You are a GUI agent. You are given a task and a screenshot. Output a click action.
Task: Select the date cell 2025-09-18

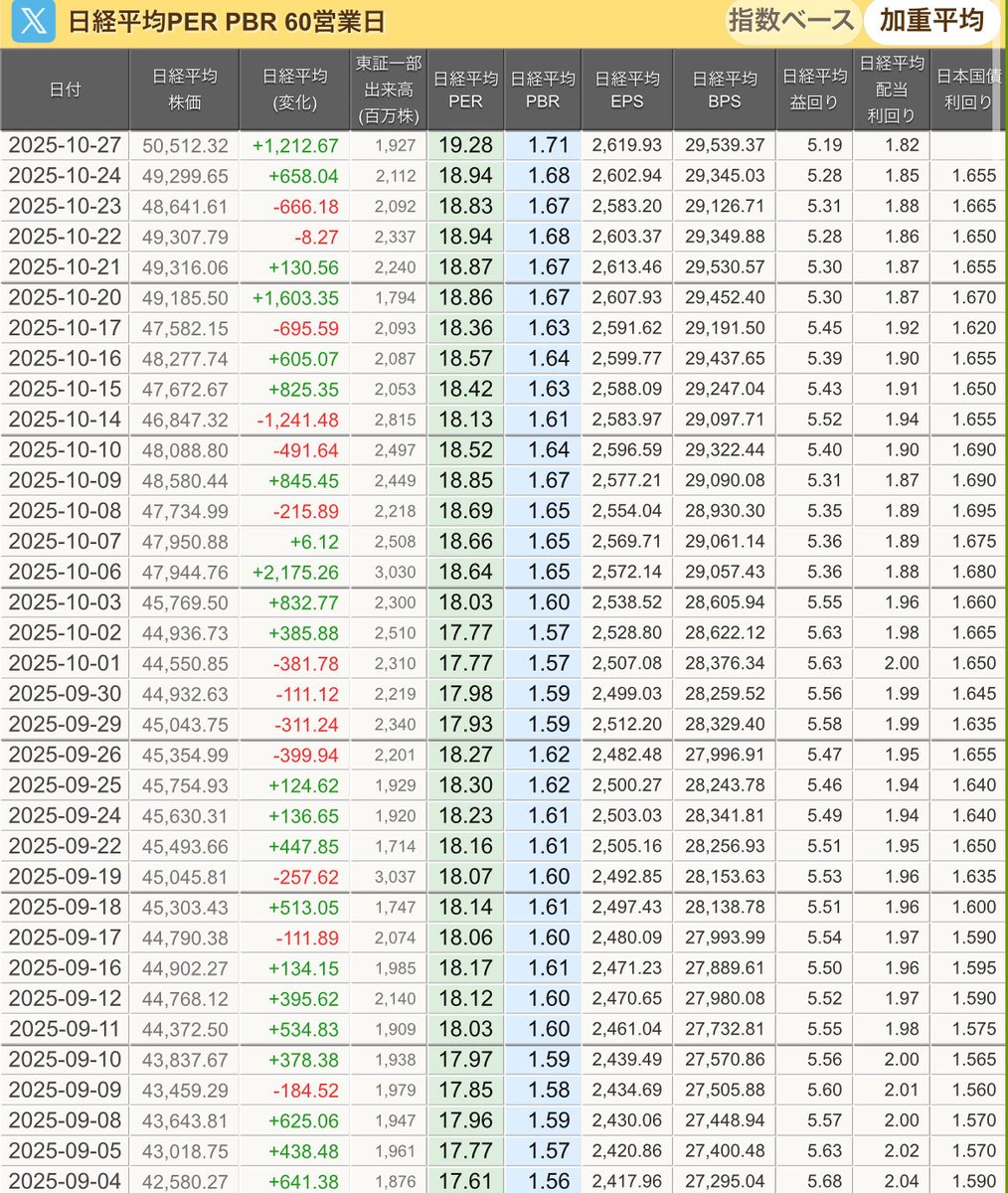(65, 908)
